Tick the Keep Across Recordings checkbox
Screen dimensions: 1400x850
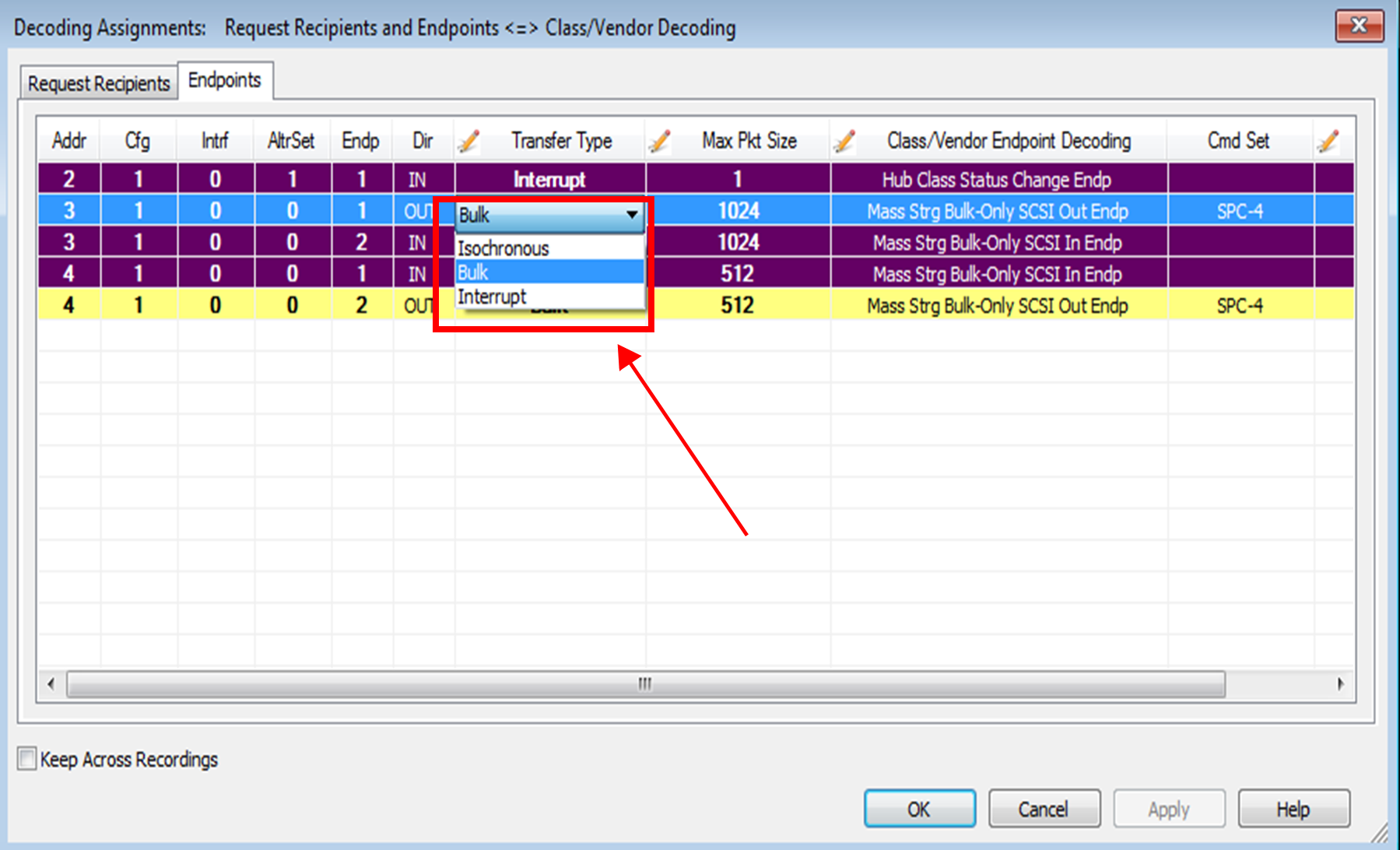[27, 758]
